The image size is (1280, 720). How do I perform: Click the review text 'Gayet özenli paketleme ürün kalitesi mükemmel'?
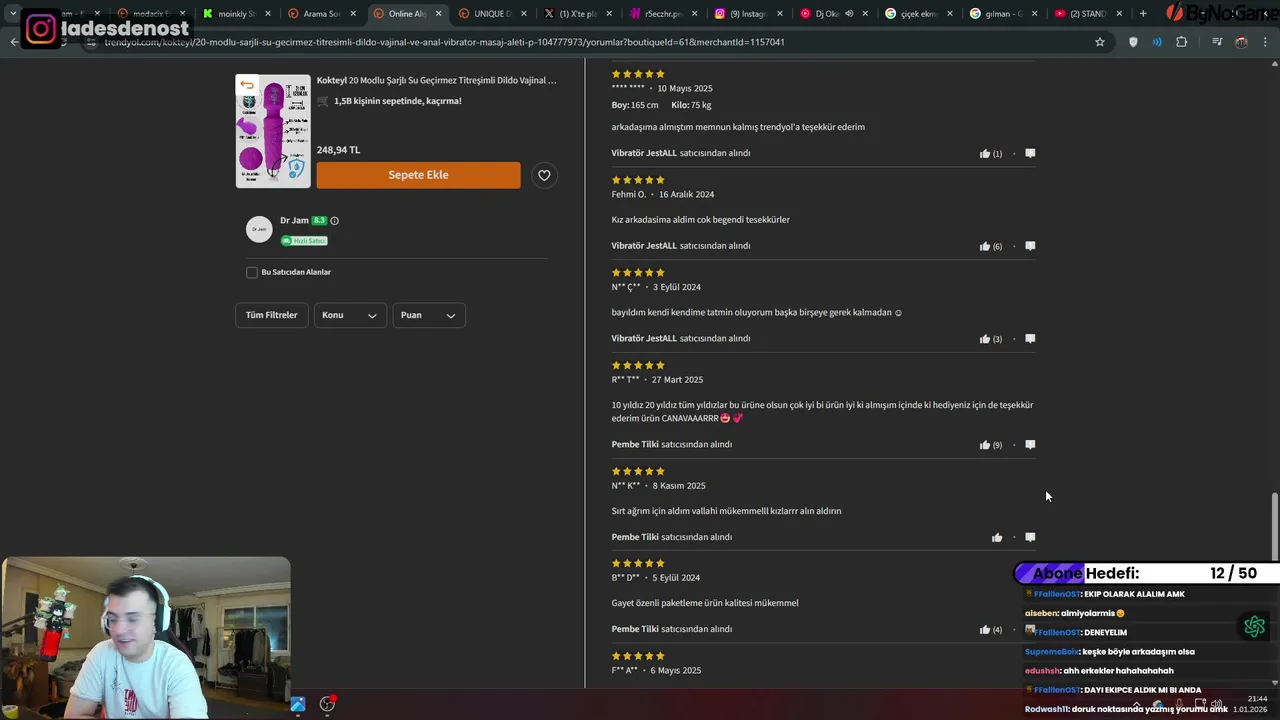[x=705, y=604]
